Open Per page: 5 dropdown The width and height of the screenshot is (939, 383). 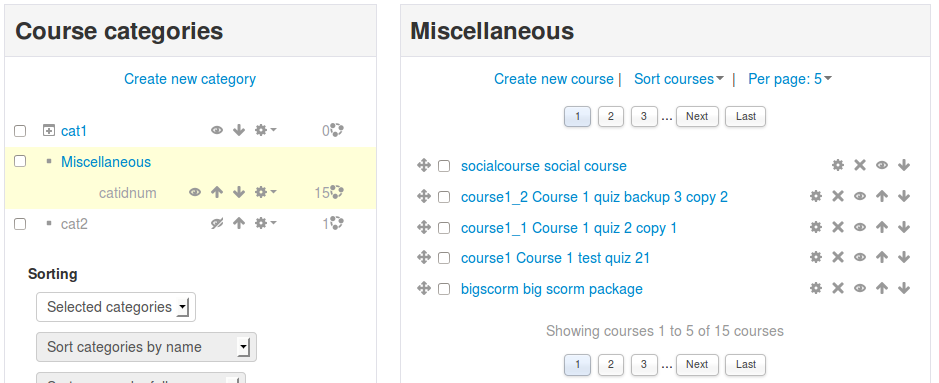(x=789, y=79)
